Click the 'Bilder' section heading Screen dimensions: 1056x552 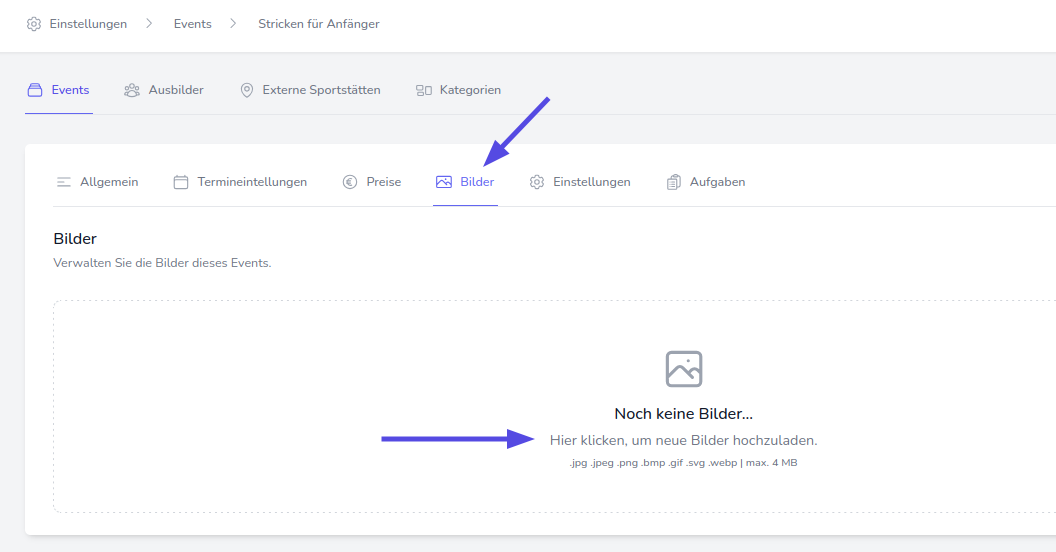[x=75, y=239]
